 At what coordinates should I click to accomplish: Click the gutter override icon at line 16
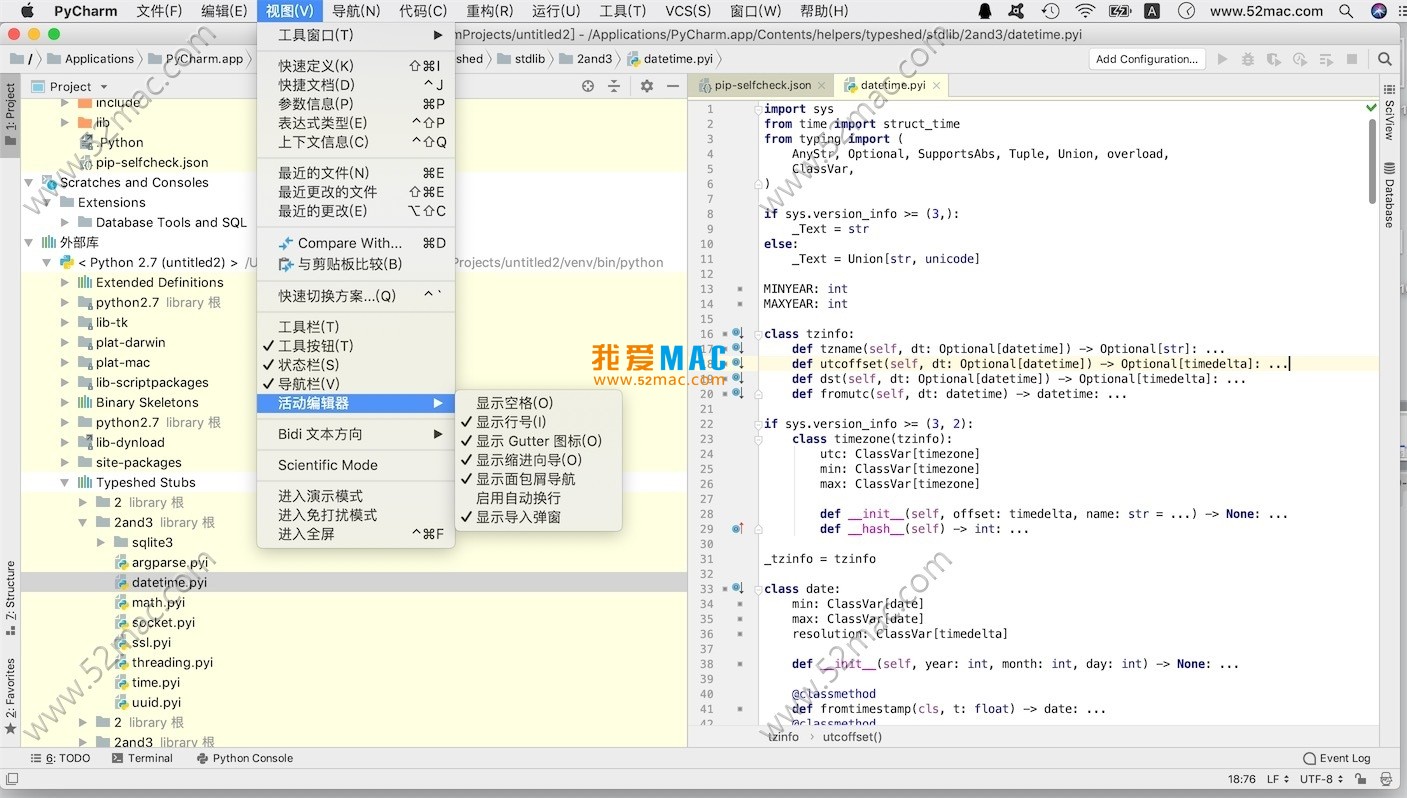[x=738, y=334]
